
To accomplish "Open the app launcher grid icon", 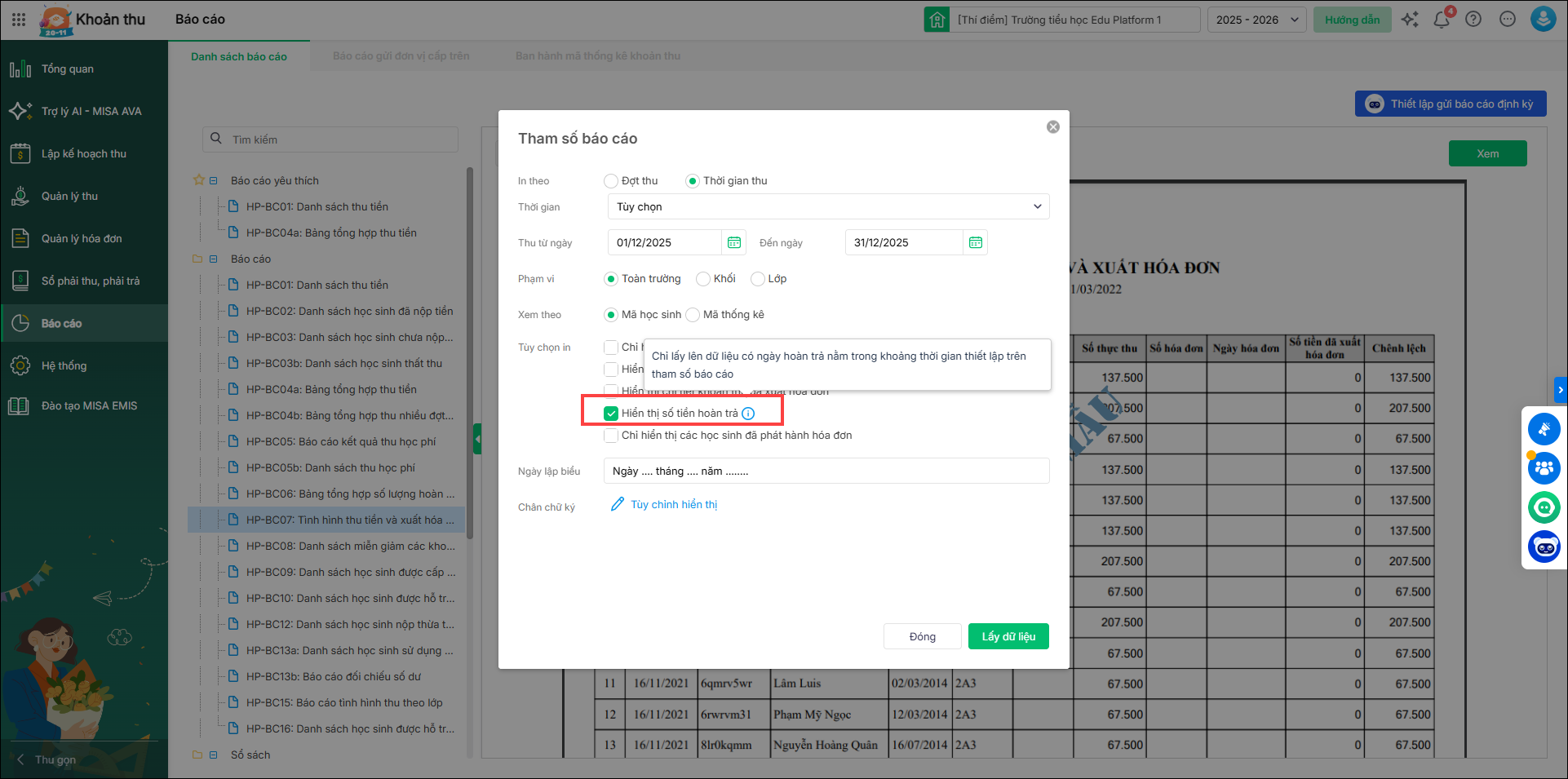I will click(19, 20).
